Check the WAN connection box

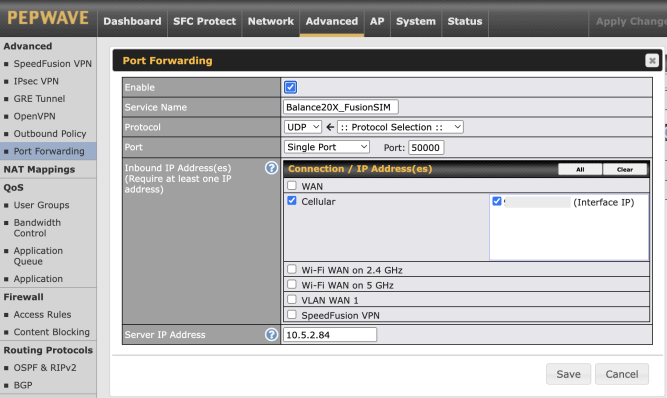(x=292, y=185)
